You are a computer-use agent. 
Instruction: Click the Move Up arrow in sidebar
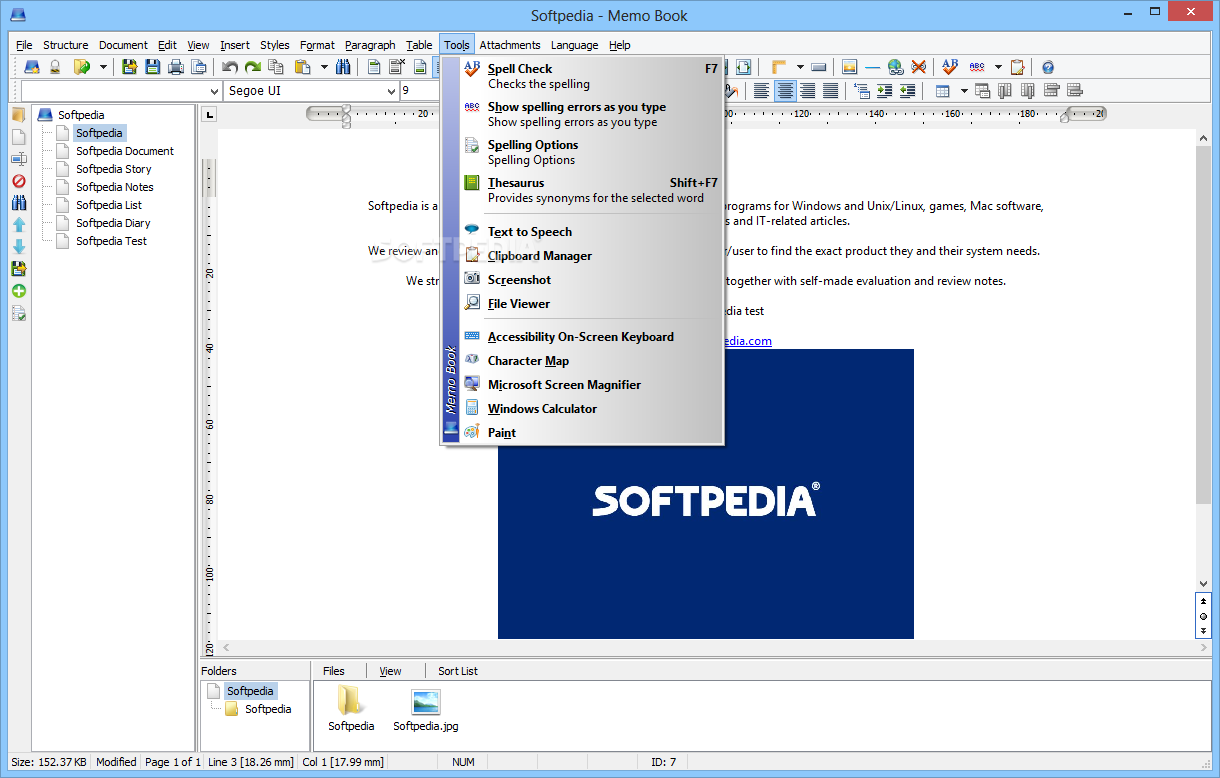[x=19, y=225]
